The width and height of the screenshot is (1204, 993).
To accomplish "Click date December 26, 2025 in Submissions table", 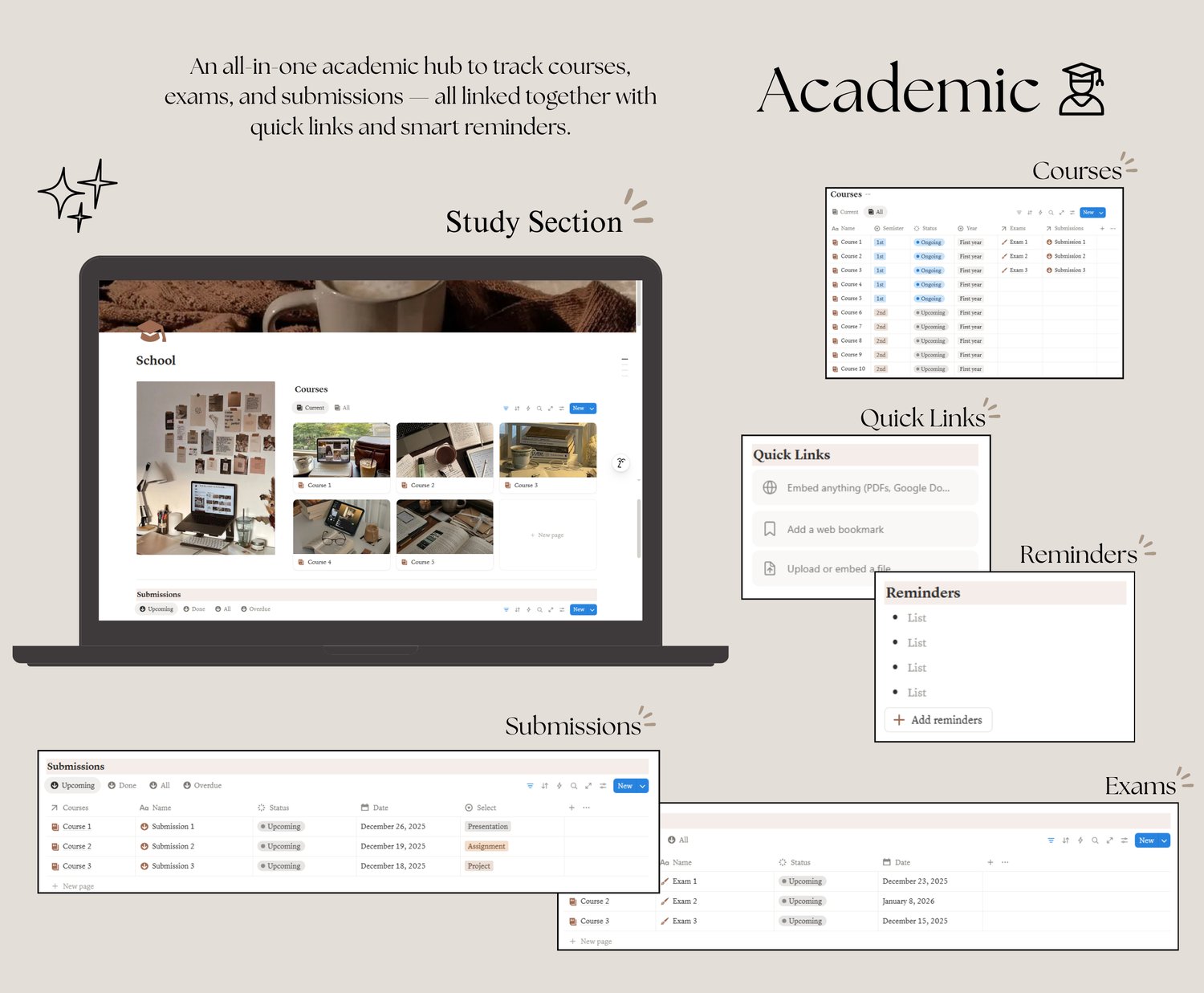I will pos(393,827).
